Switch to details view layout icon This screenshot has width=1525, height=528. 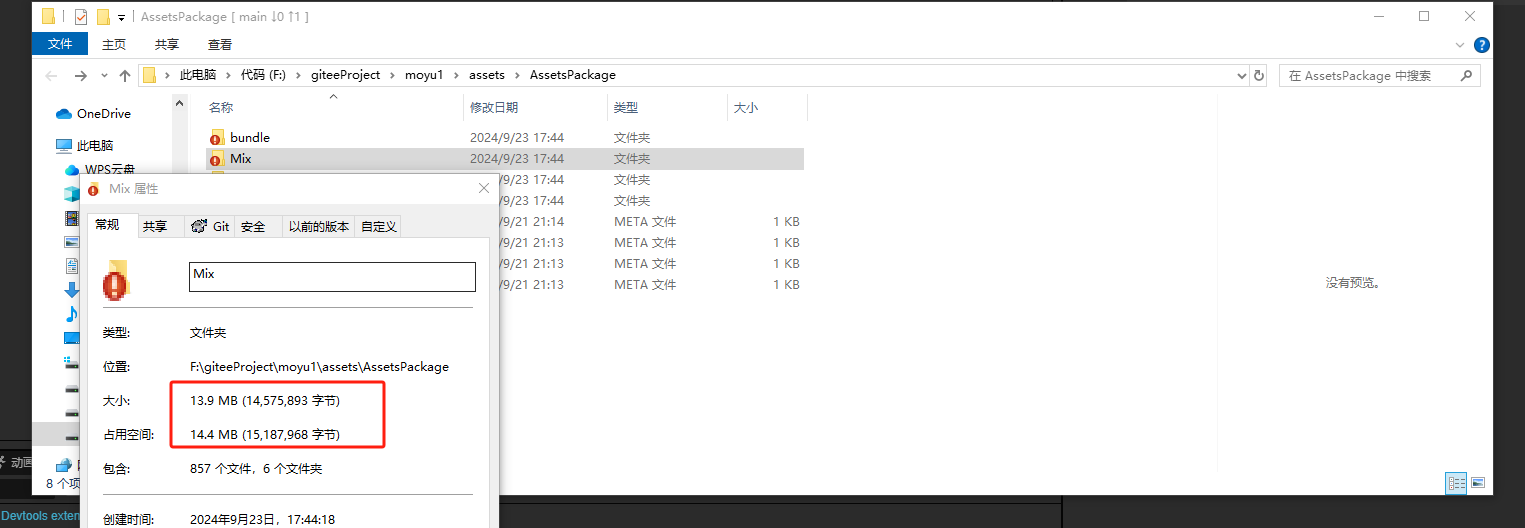point(1456,483)
